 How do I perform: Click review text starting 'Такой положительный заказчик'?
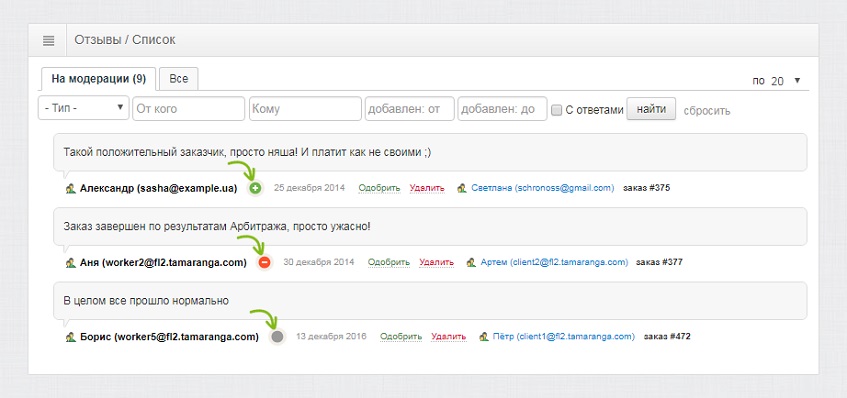[x=247, y=153]
